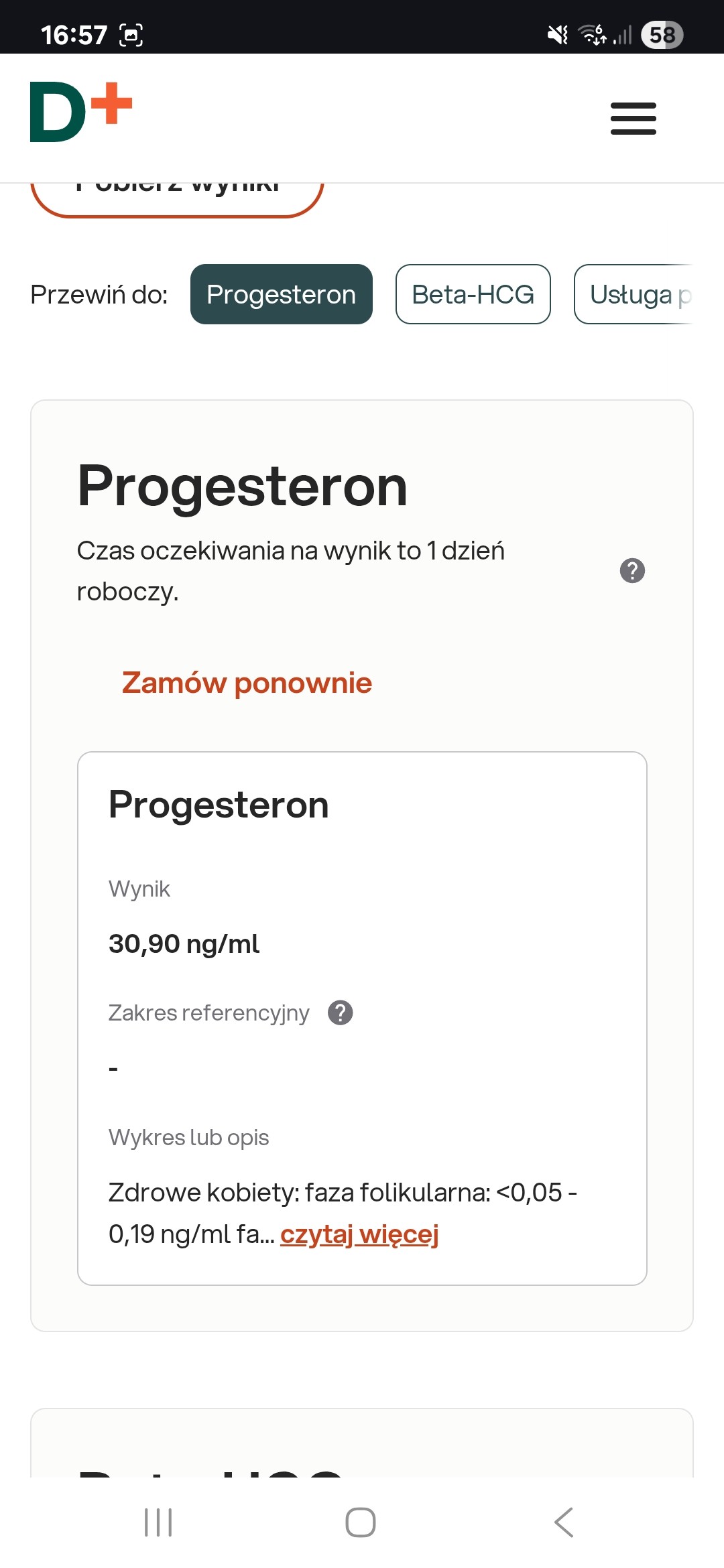This screenshot has height=1568, width=724.
Task: Tap the clock in status bar
Action: pos(74,35)
